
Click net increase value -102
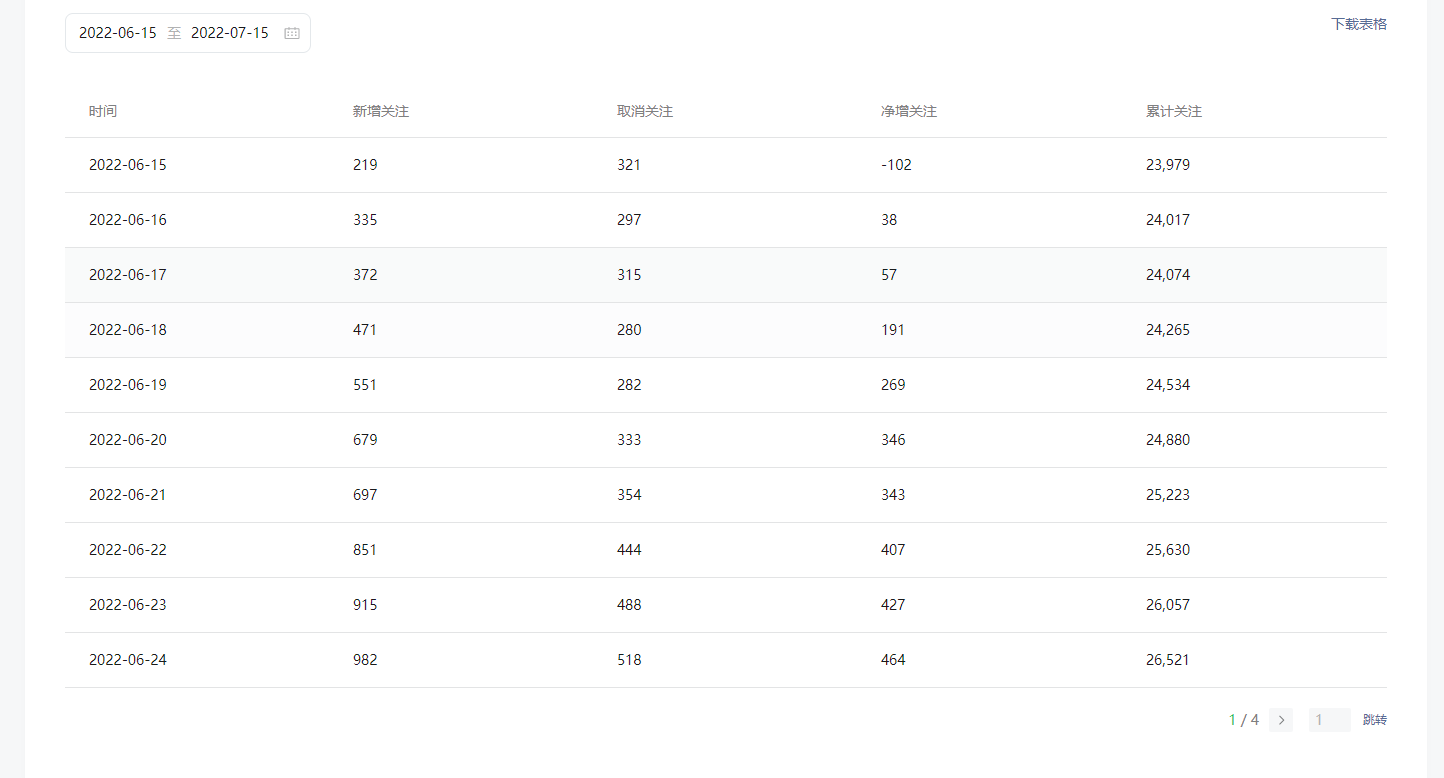[x=897, y=165]
